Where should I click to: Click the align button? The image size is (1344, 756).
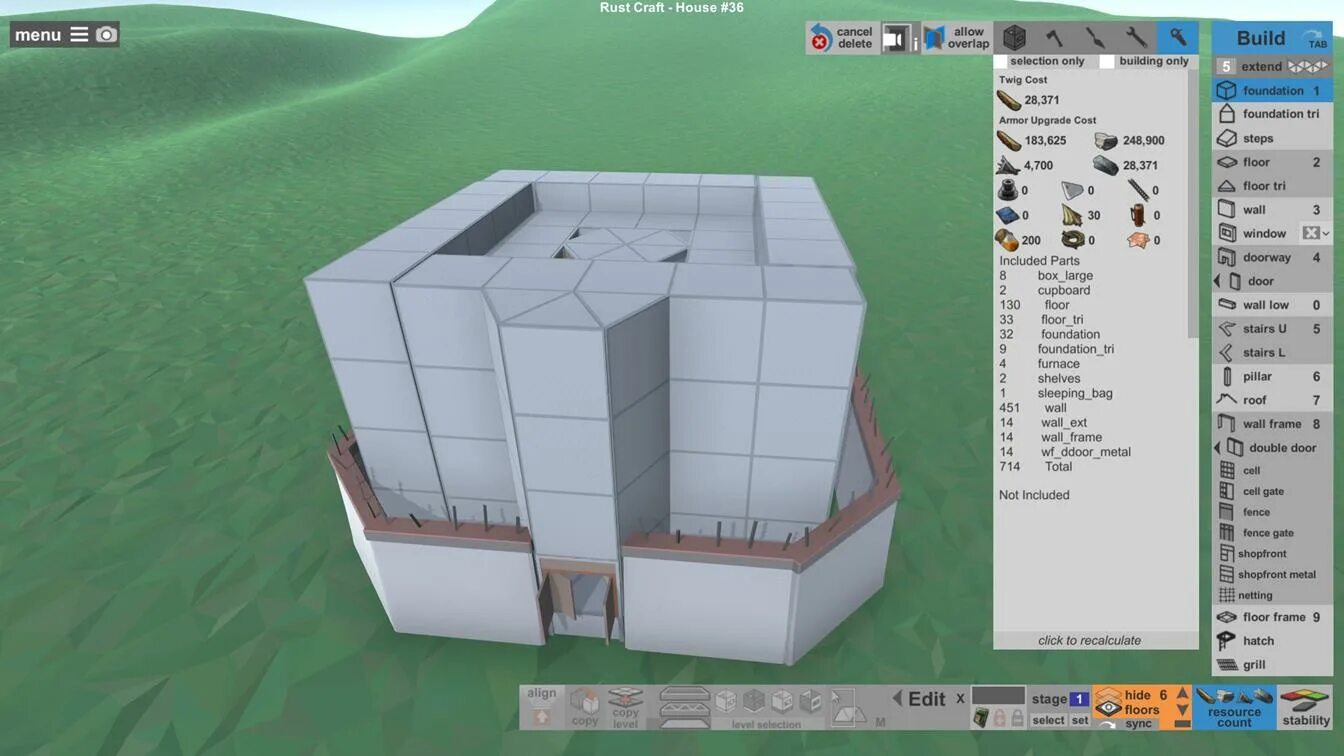click(x=541, y=707)
